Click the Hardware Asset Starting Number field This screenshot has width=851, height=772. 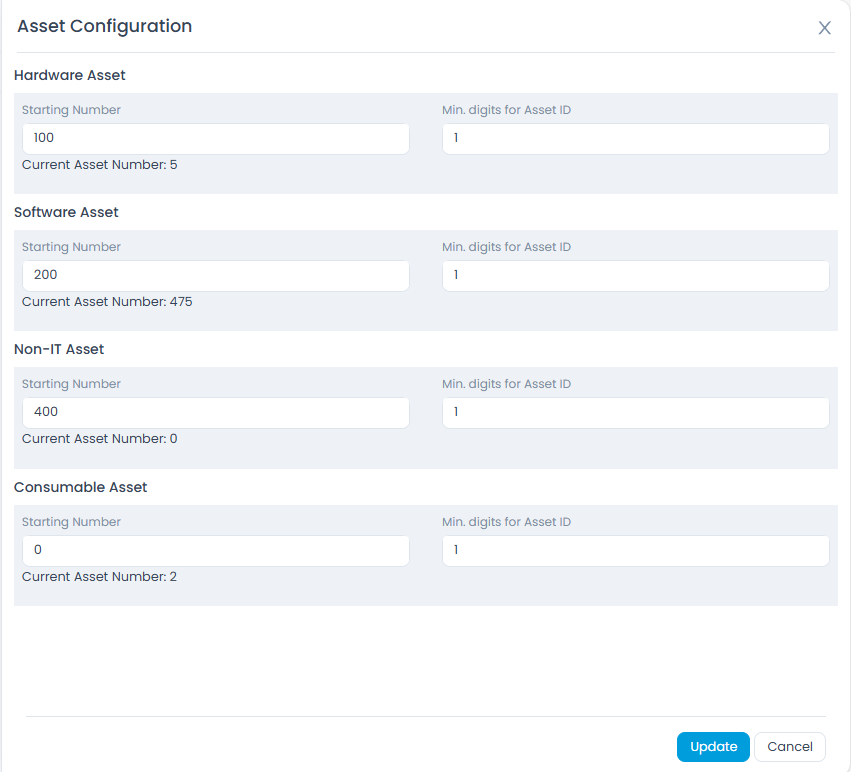[x=215, y=139]
